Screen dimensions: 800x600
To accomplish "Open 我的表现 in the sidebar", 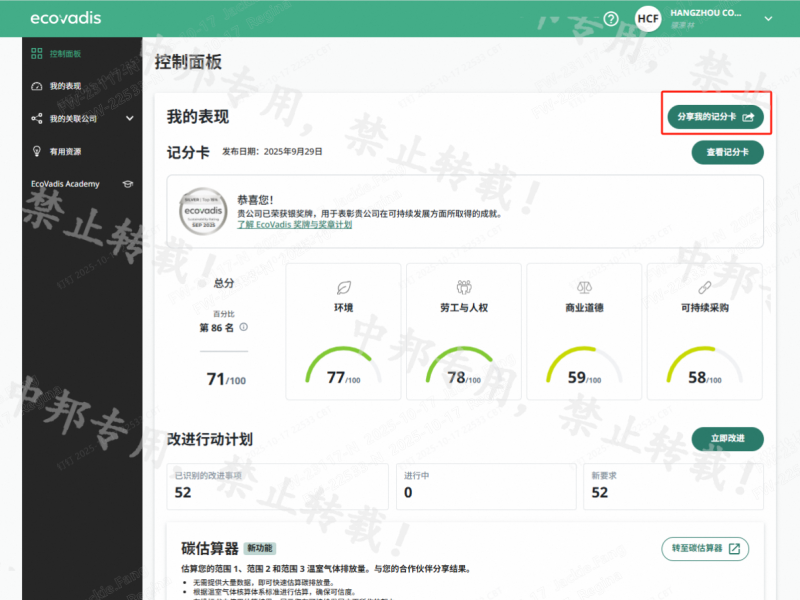I will (x=64, y=86).
